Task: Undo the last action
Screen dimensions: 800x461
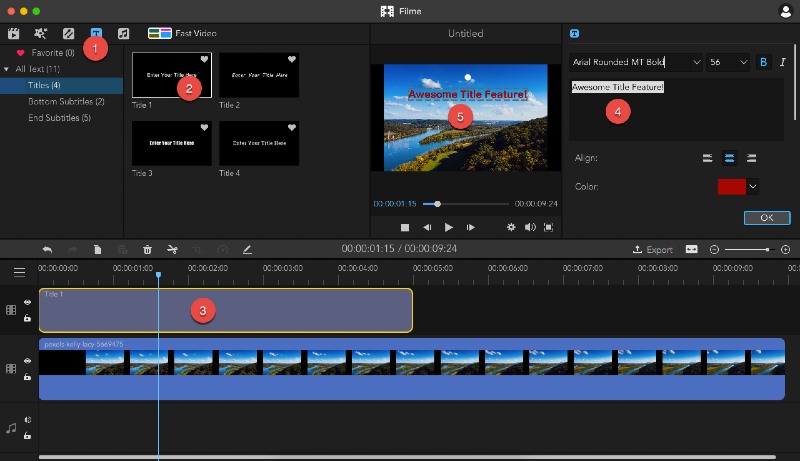Action: click(x=47, y=249)
